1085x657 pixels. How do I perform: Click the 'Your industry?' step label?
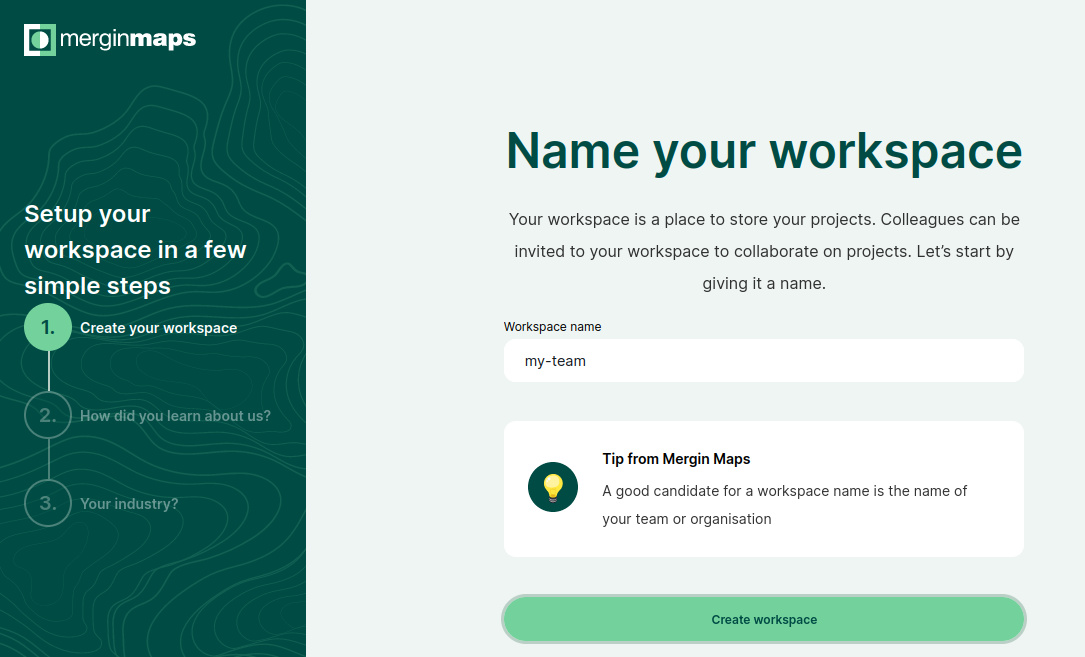point(129,504)
